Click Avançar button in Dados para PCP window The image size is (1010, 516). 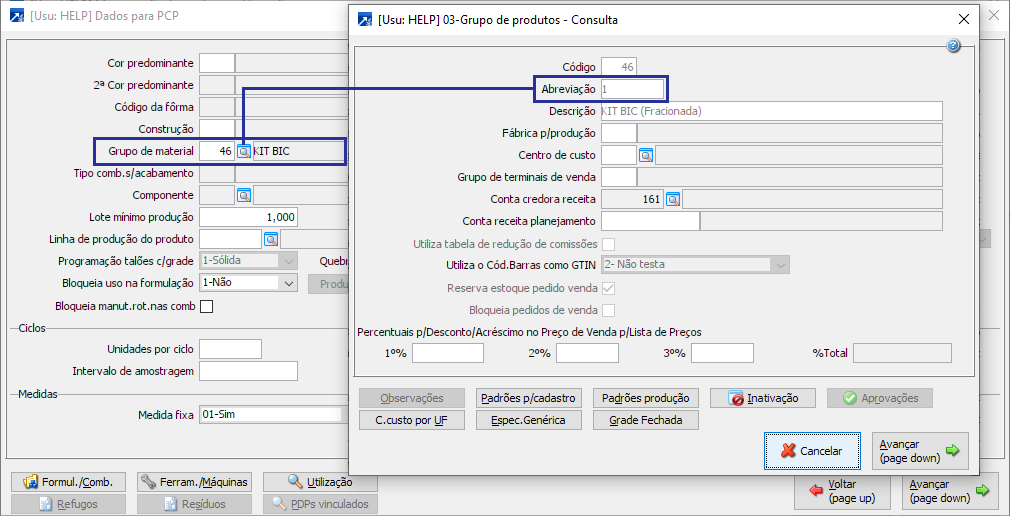(x=951, y=491)
